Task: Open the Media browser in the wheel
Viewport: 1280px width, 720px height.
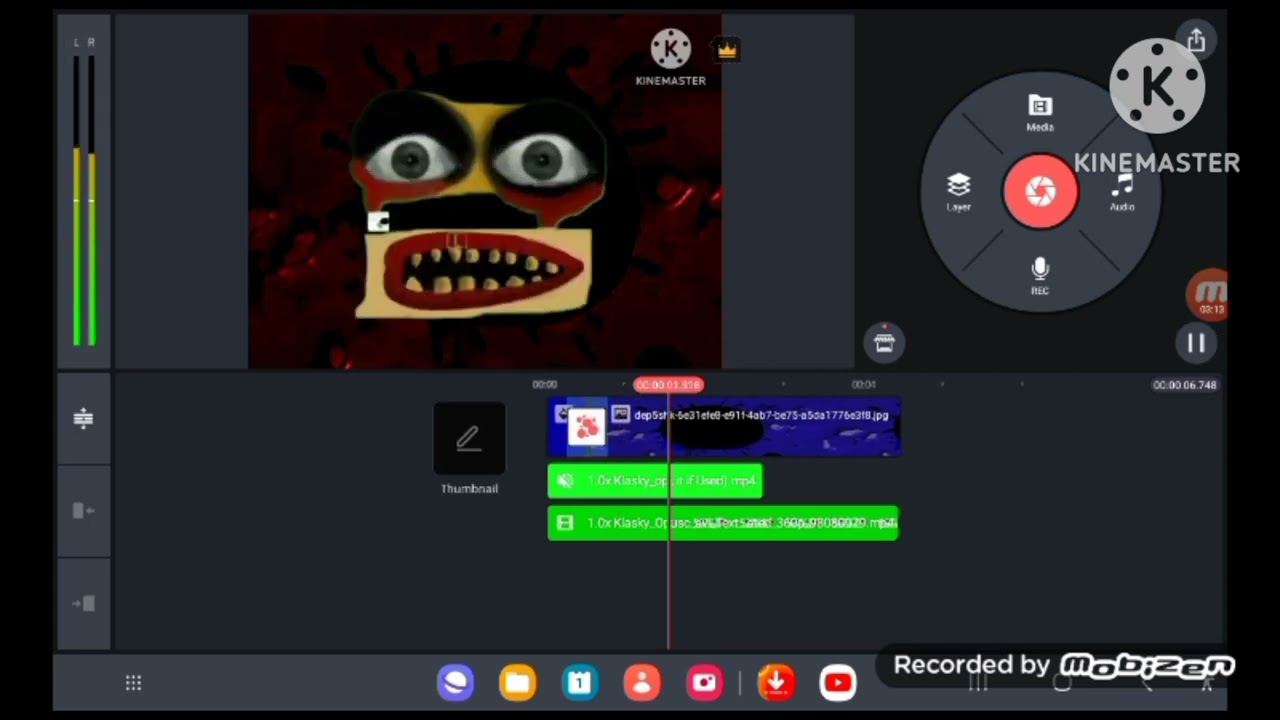Action: click(1040, 113)
